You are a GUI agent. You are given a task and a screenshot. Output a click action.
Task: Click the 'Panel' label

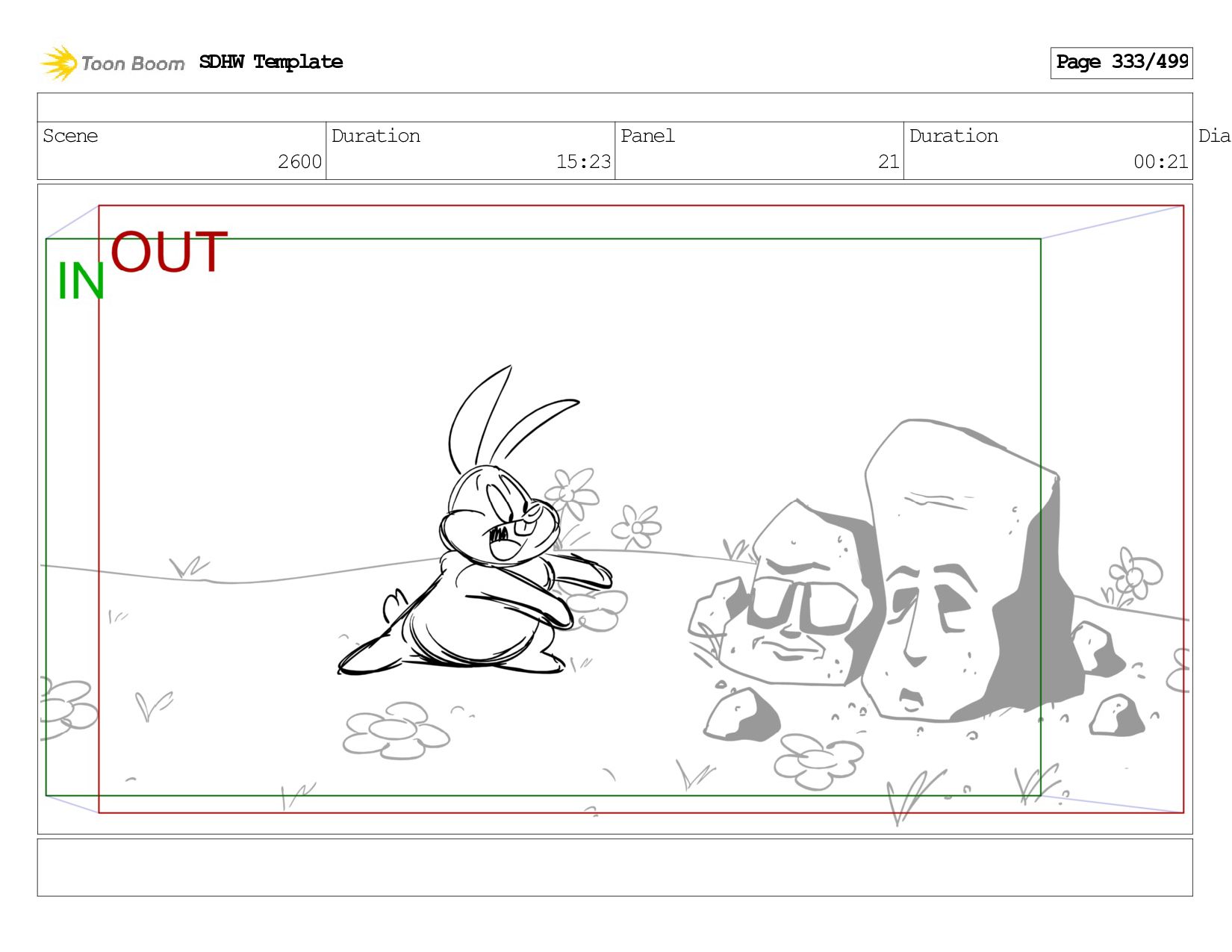tap(647, 136)
